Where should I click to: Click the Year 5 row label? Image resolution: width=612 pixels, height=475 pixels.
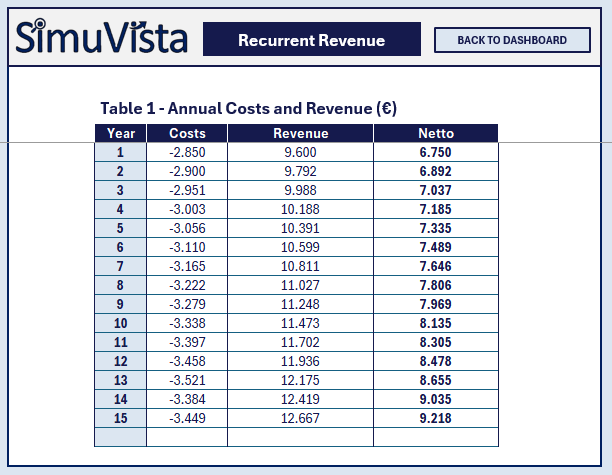120,228
